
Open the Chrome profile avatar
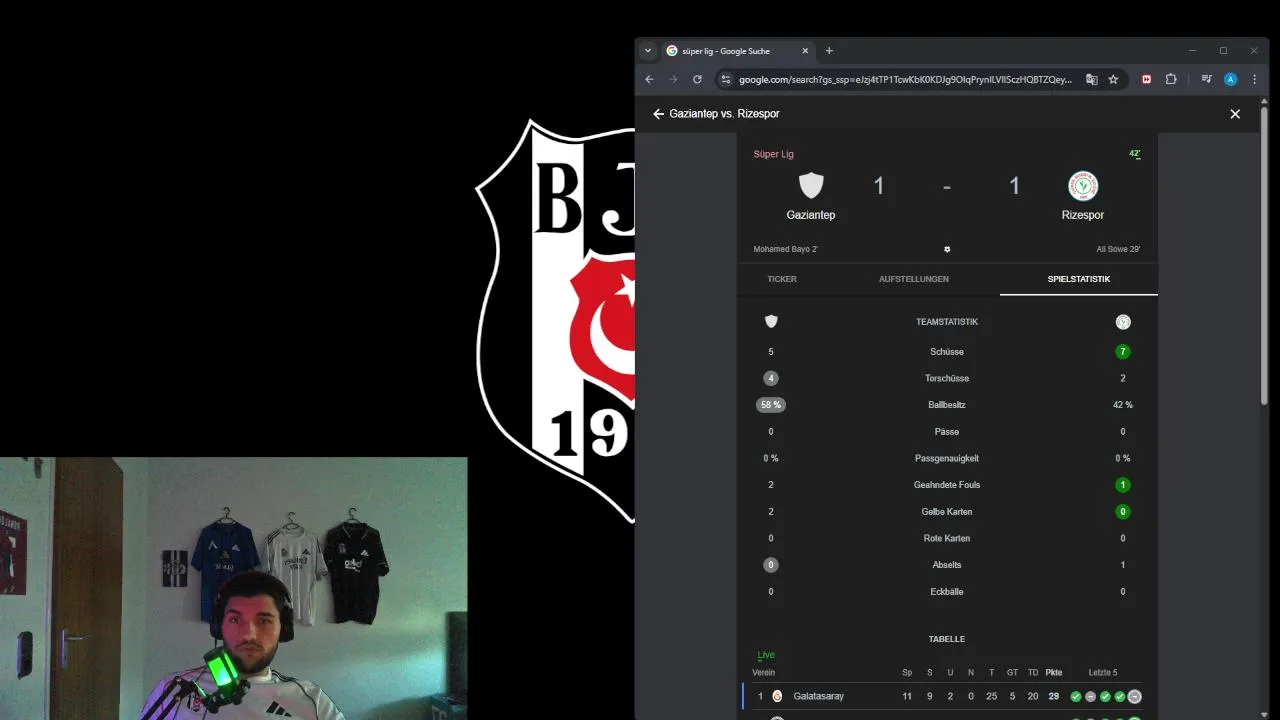[1231, 79]
